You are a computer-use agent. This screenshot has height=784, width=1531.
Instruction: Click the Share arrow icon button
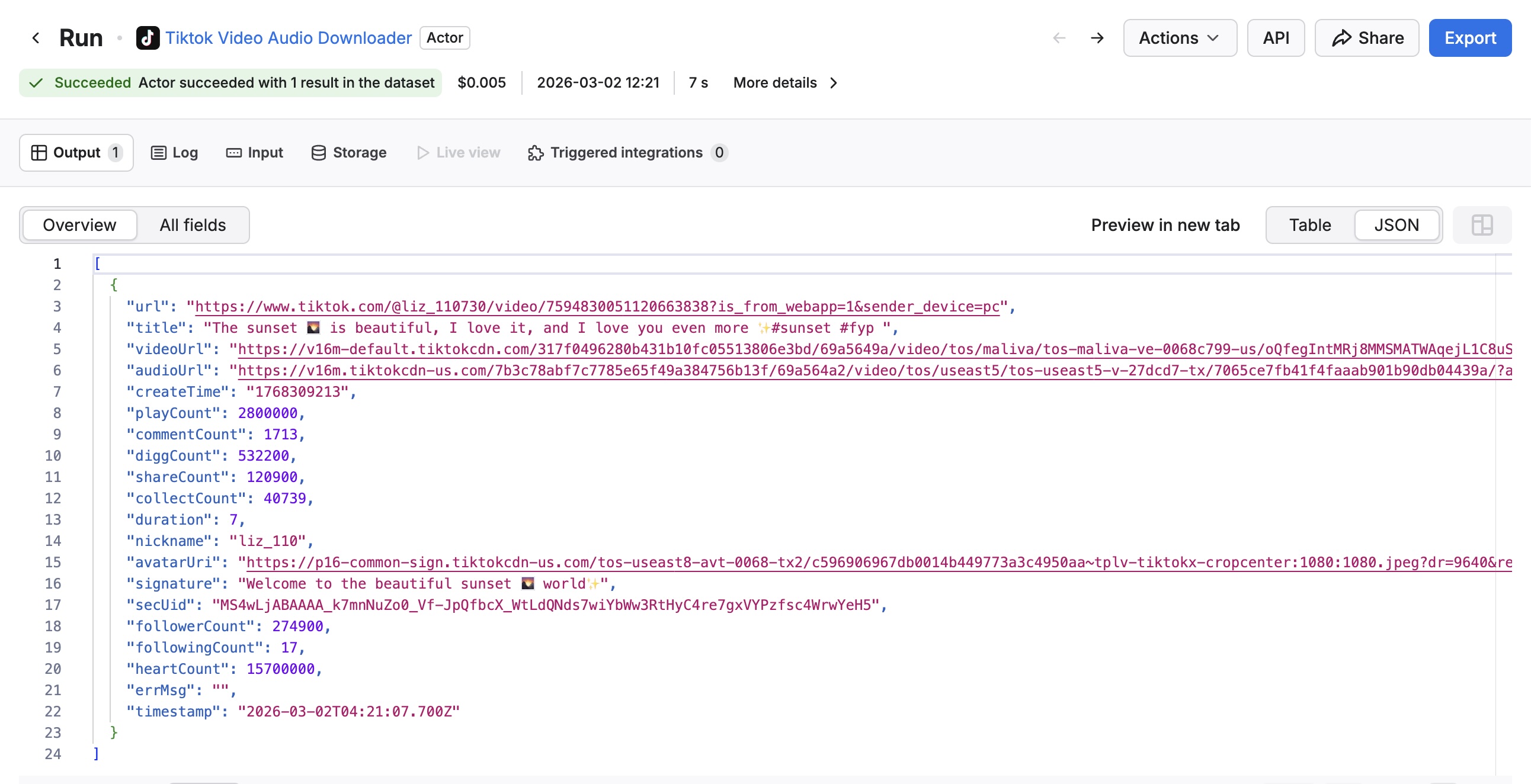point(1366,38)
